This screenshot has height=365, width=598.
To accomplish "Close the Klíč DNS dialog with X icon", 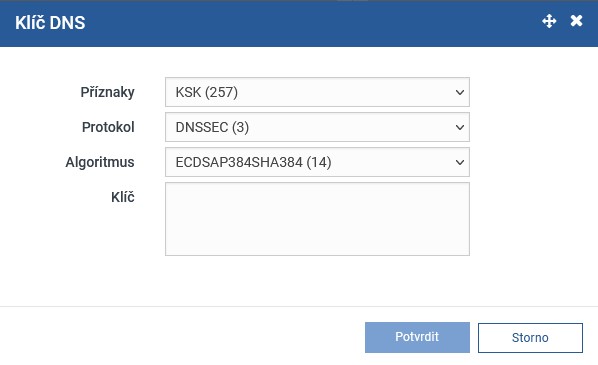I will (576, 21).
